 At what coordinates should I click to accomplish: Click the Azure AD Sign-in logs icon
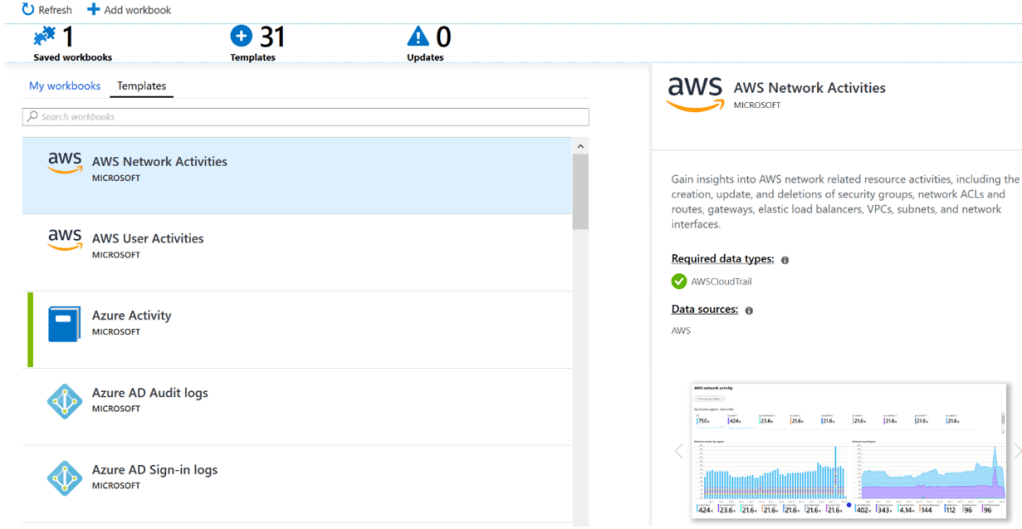65,477
